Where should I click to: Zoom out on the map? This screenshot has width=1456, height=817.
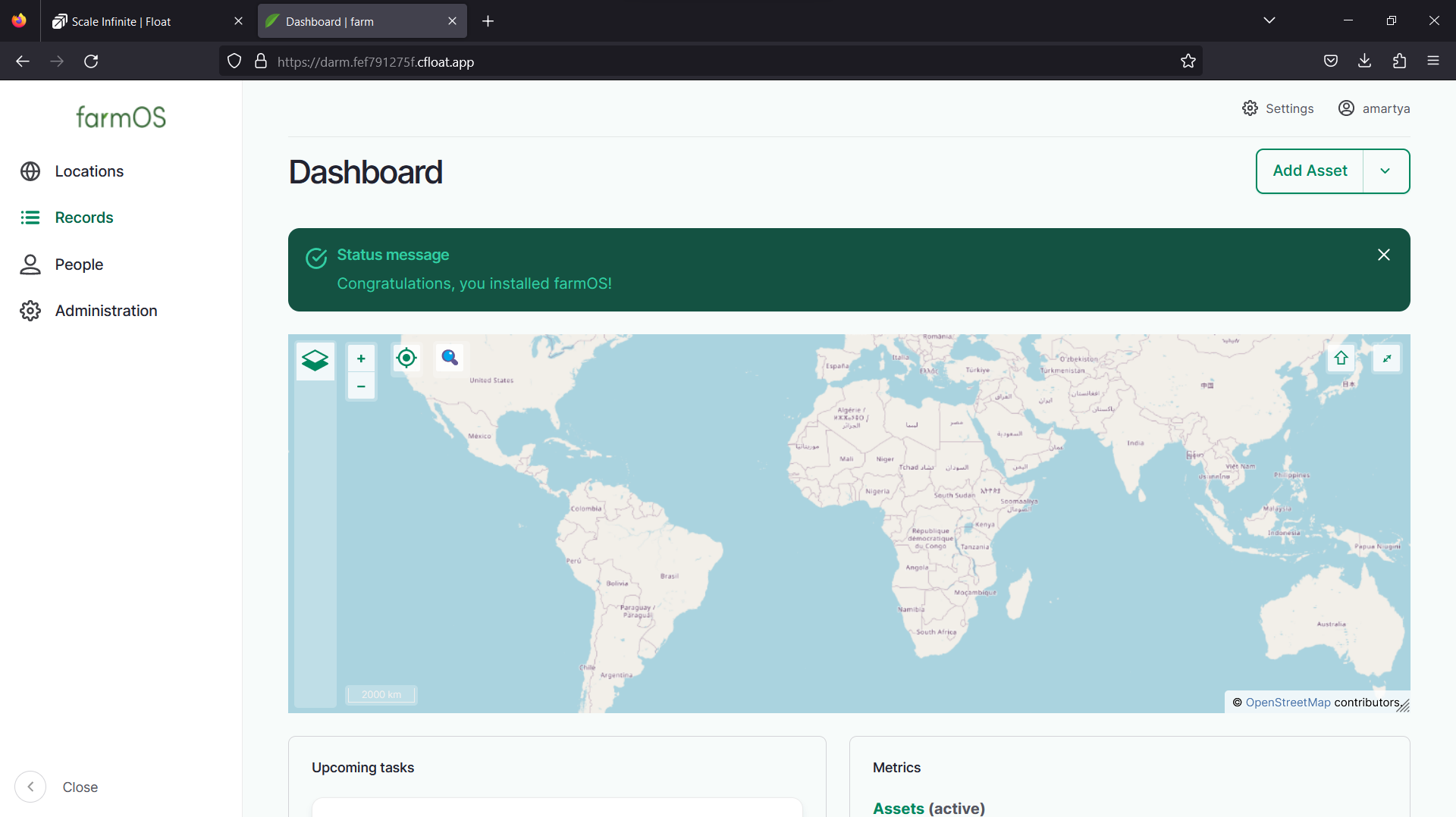point(361,387)
